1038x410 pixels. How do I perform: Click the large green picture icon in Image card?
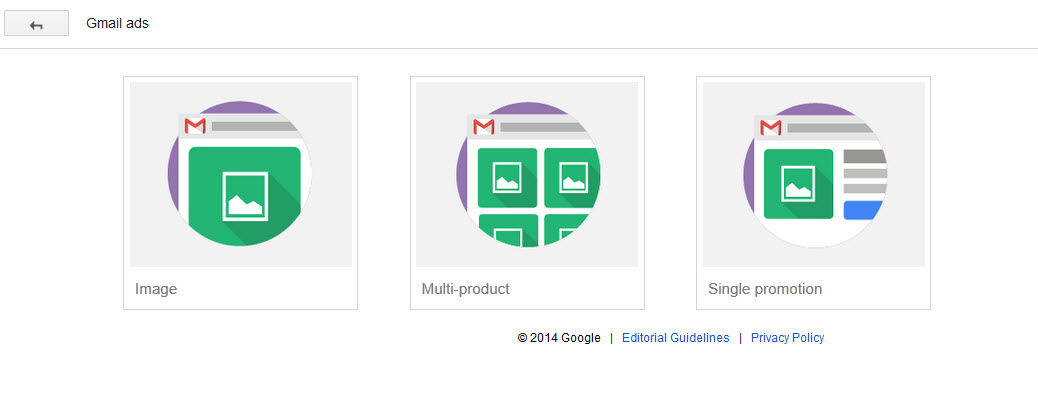pyautogui.click(x=245, y=196)
